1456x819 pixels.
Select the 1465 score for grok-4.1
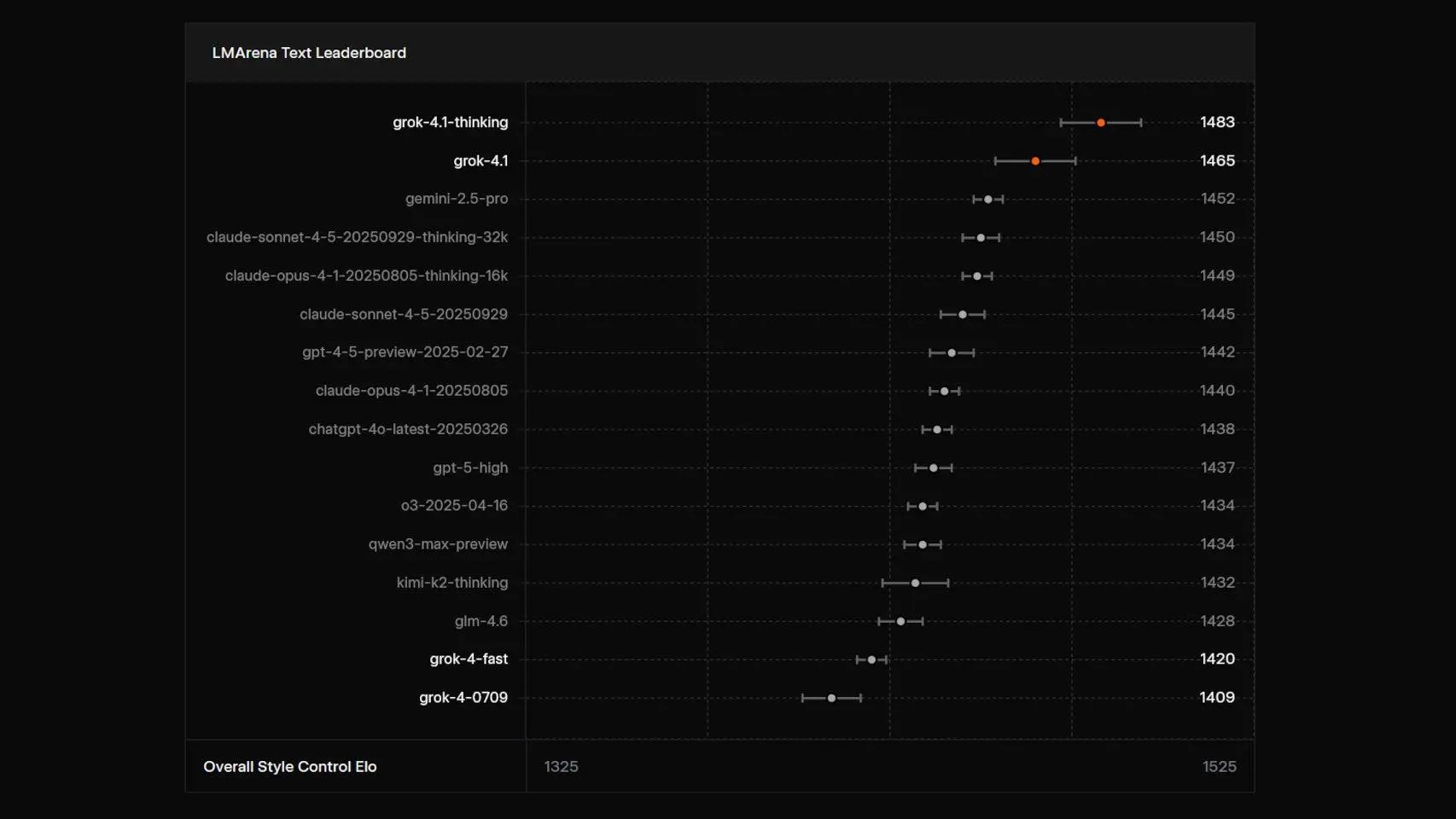click(x=1217, y=161)
